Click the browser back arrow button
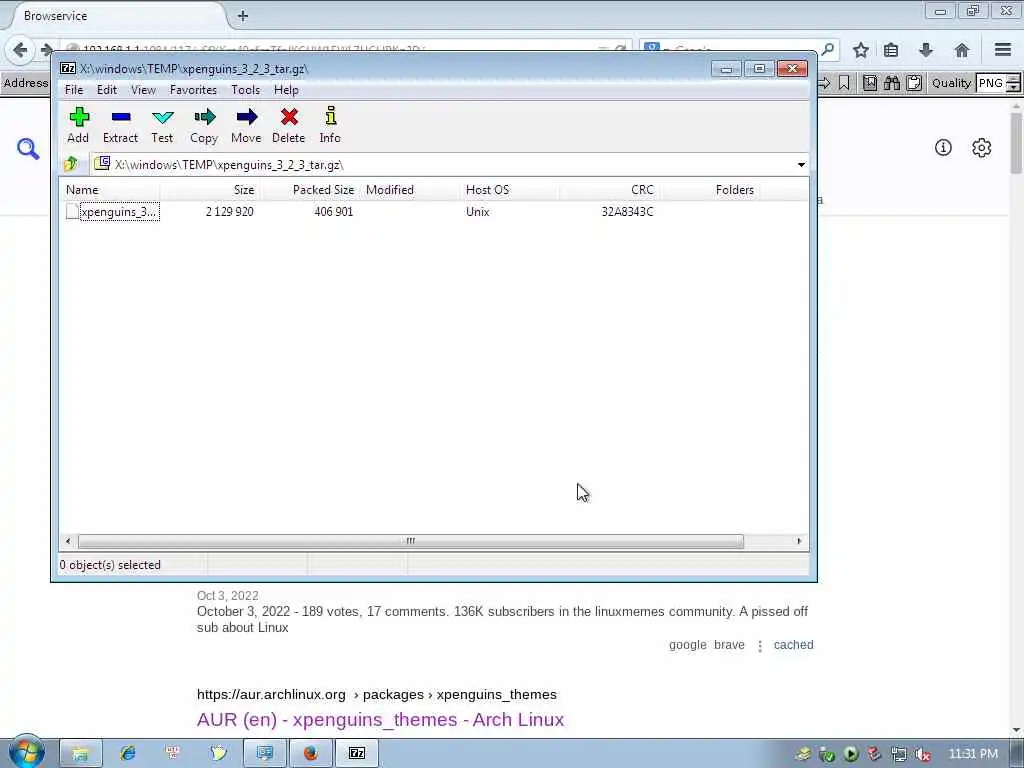This screenshot has width=1024, height=768. pyautogui.click(x=20, y=50)
